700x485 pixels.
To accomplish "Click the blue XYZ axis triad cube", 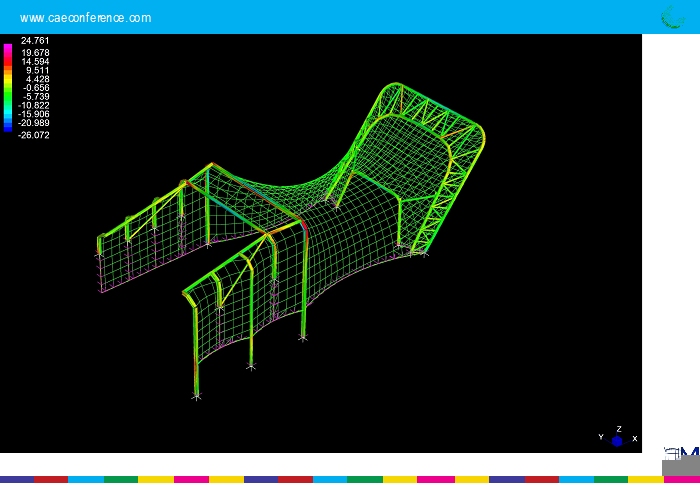I will (617, 440).
